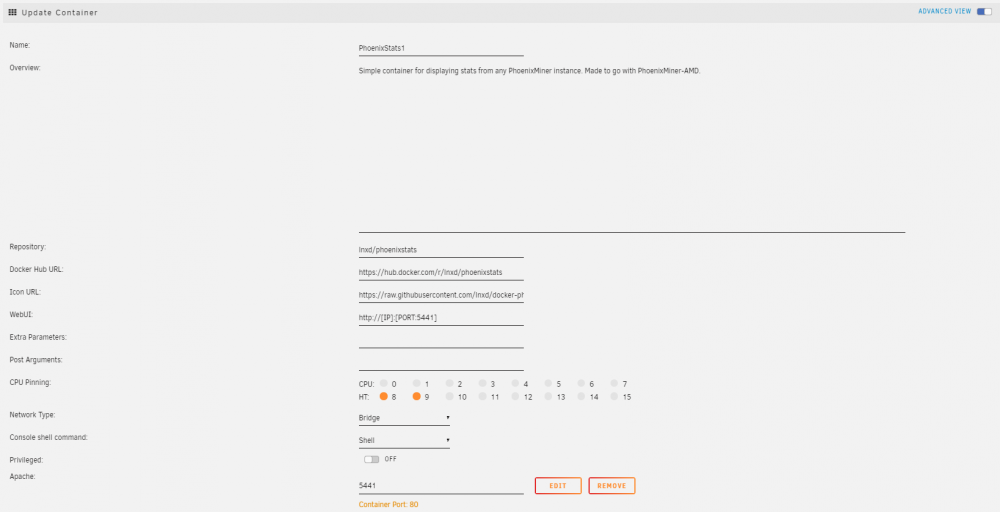The width and height of the screenshot is (1000, 512).
Task: Click into the Overview description text area
Action: [631, 149]
